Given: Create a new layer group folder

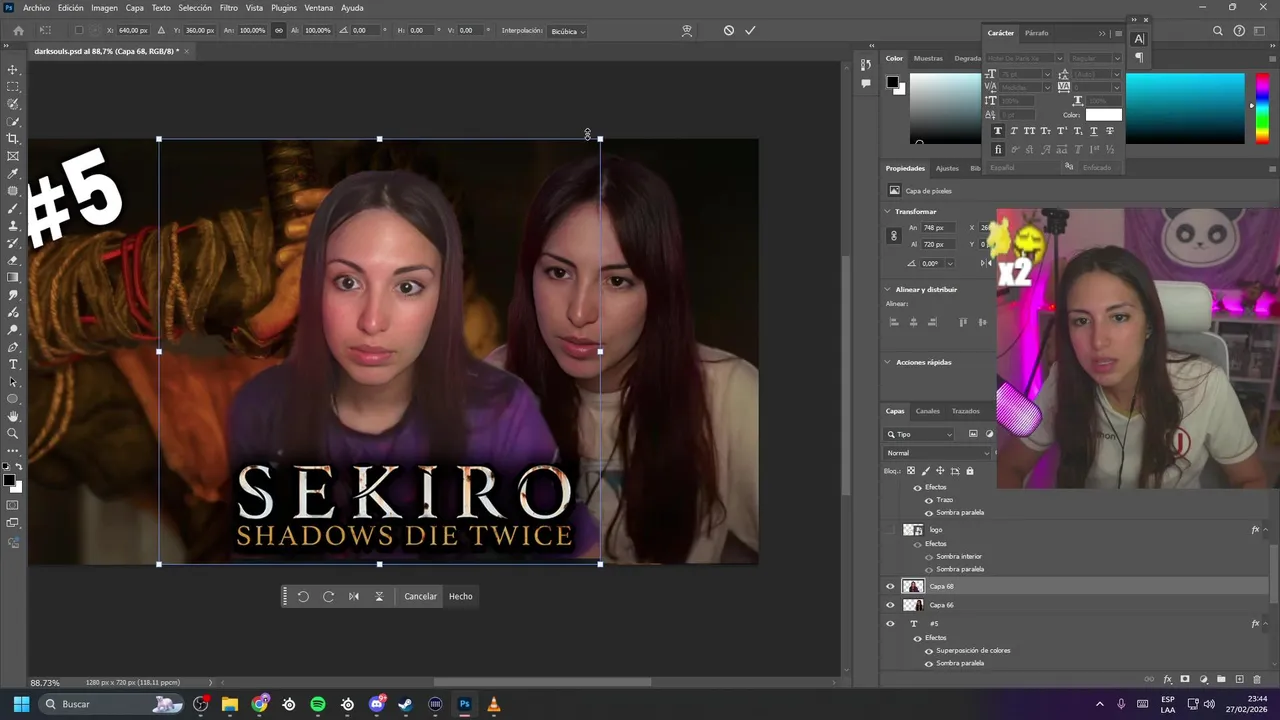Looking at the screenshot, I should [x=1221, y=680].
